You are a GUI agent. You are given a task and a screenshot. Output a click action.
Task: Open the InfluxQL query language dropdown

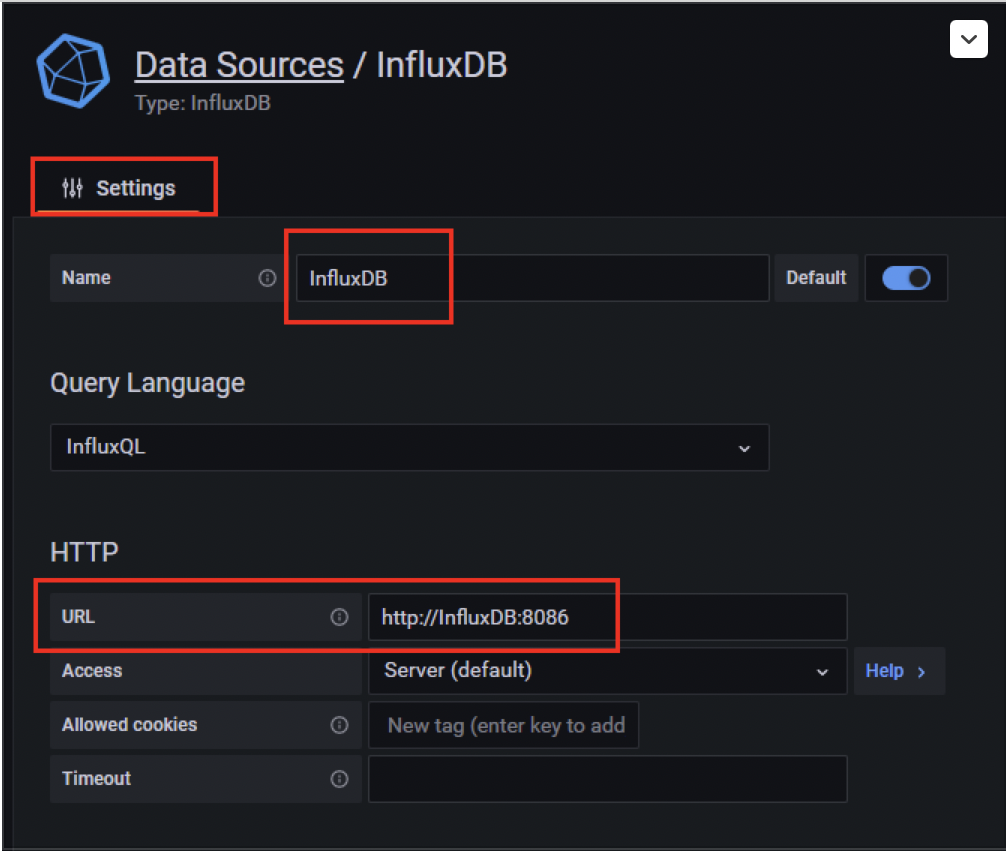(x=409, y=447)
